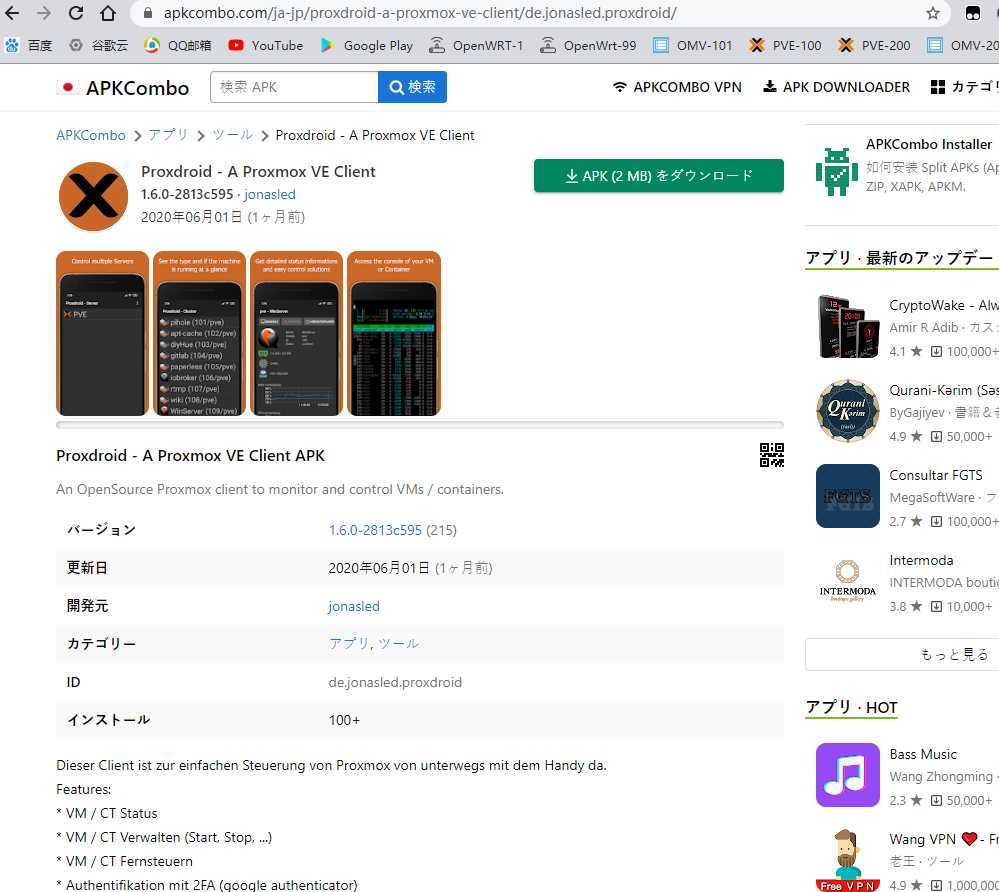Viewport: 999px width, 892px height.
Task: Open Qurani-Kərim app icon
Action: click(x=847, y=411)
